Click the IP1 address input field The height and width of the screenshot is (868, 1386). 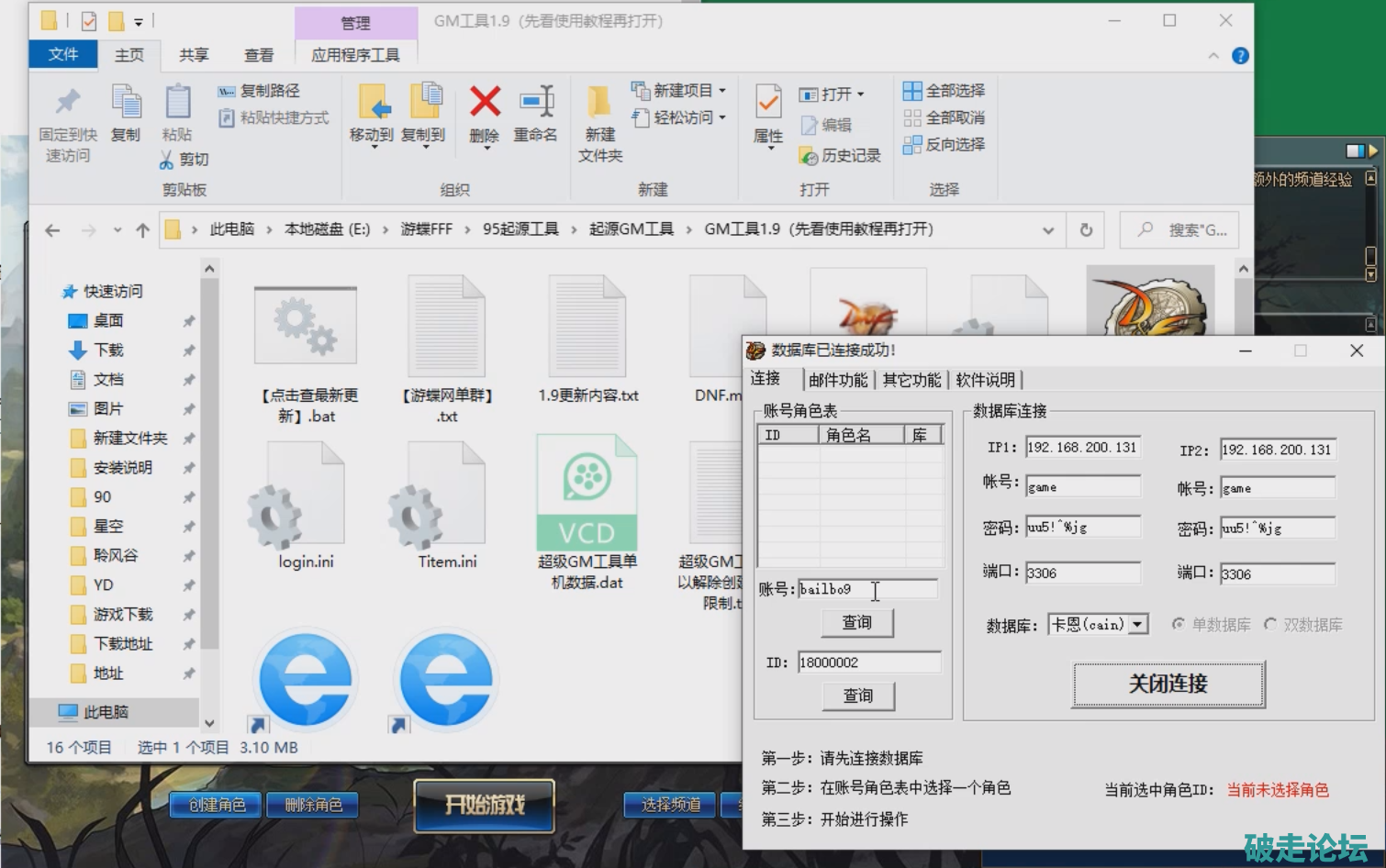tap(1082, 448)
